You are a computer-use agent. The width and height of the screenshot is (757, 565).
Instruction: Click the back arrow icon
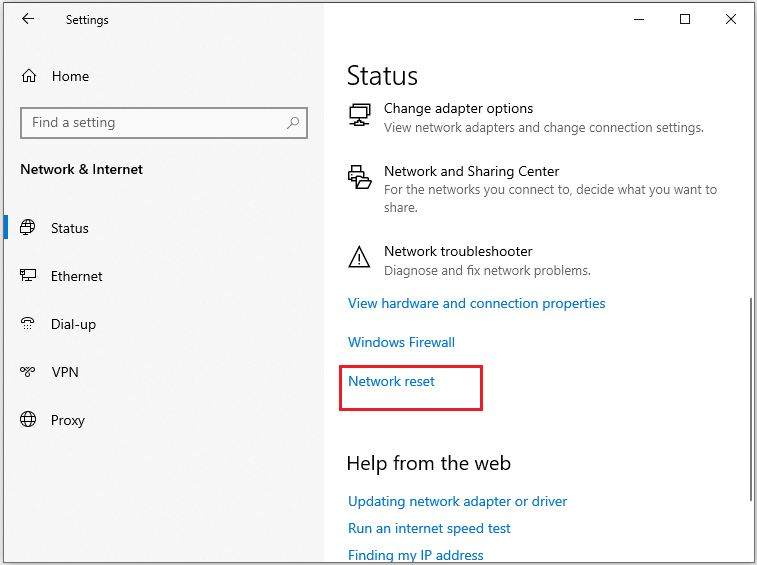click(28, 19)
